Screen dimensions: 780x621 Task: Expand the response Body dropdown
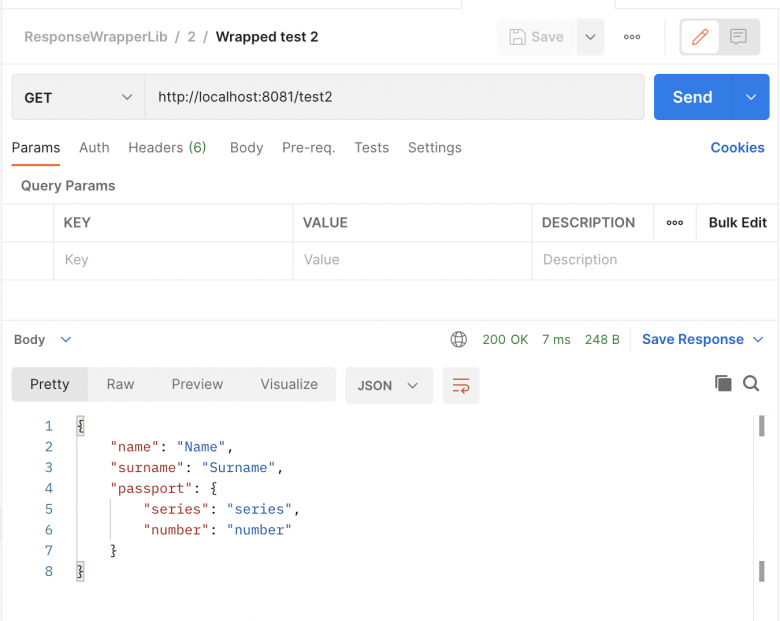tap(43, 340)
